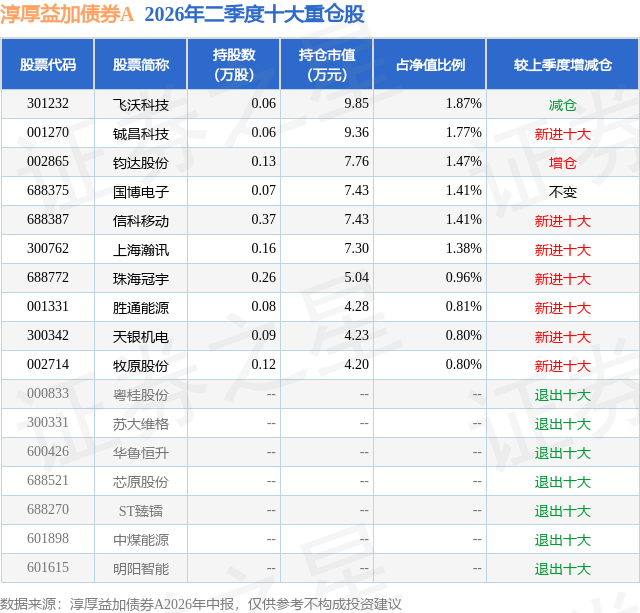Click the 较上季度增减仓 header
Image resolution: width=640 pixels, height=613 pixels.
562,64
